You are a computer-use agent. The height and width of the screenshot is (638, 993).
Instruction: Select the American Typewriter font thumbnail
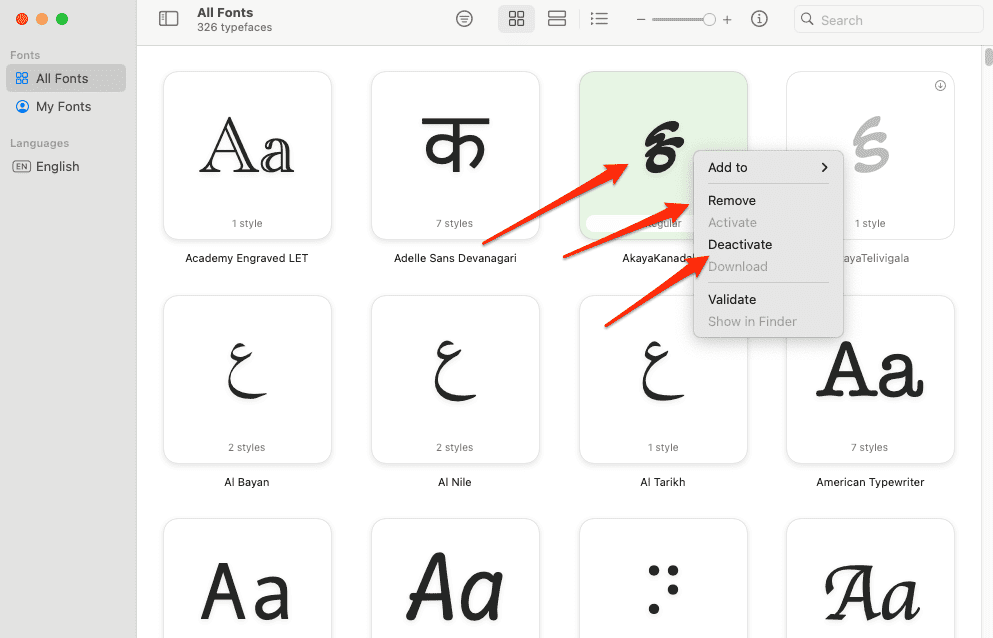(x=870, y=379)
